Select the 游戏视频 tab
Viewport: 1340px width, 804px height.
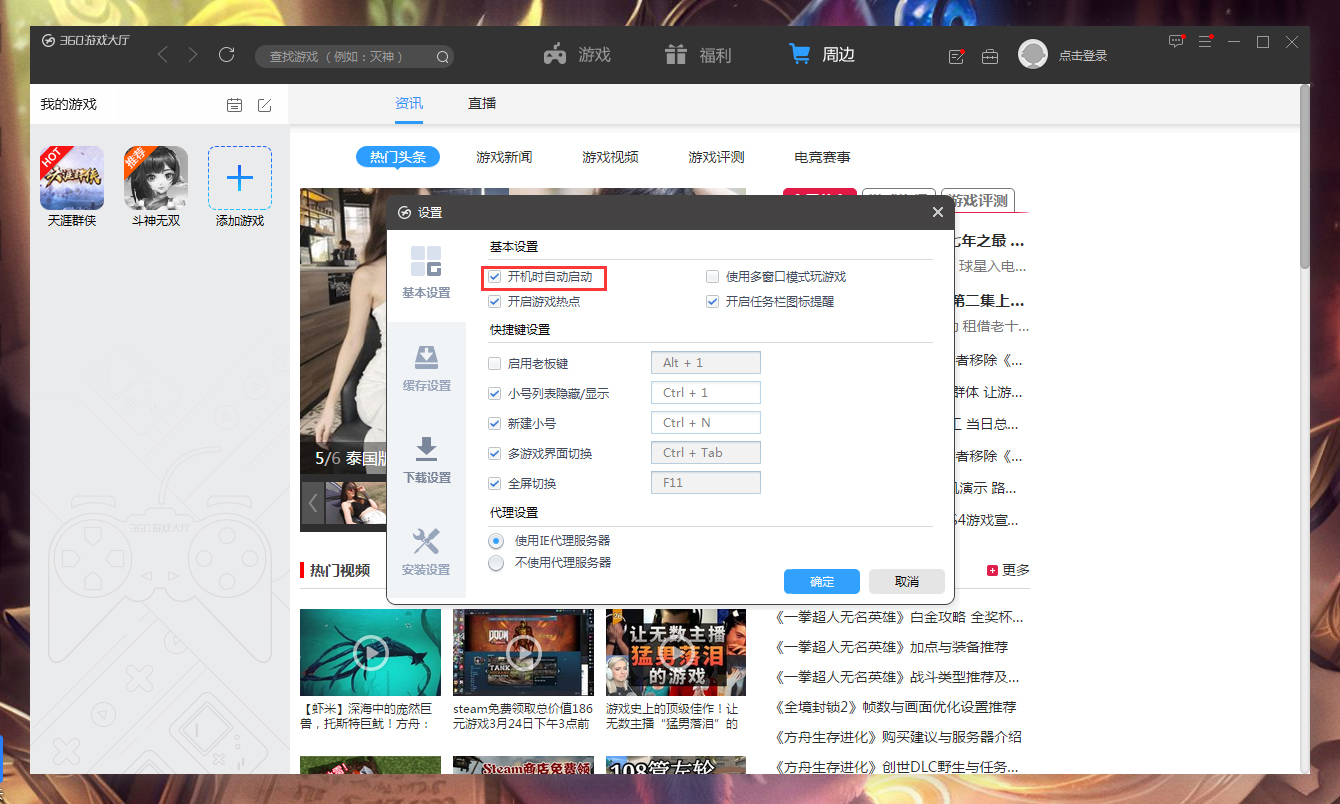[x=609, y=157]
